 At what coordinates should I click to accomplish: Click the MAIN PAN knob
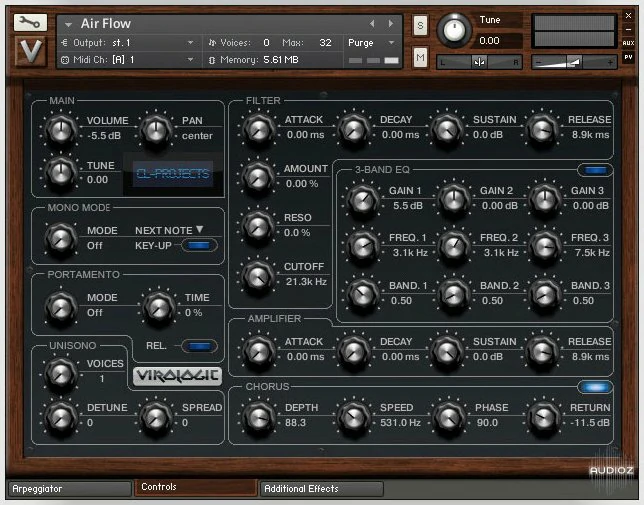click(x=156, y=130)
